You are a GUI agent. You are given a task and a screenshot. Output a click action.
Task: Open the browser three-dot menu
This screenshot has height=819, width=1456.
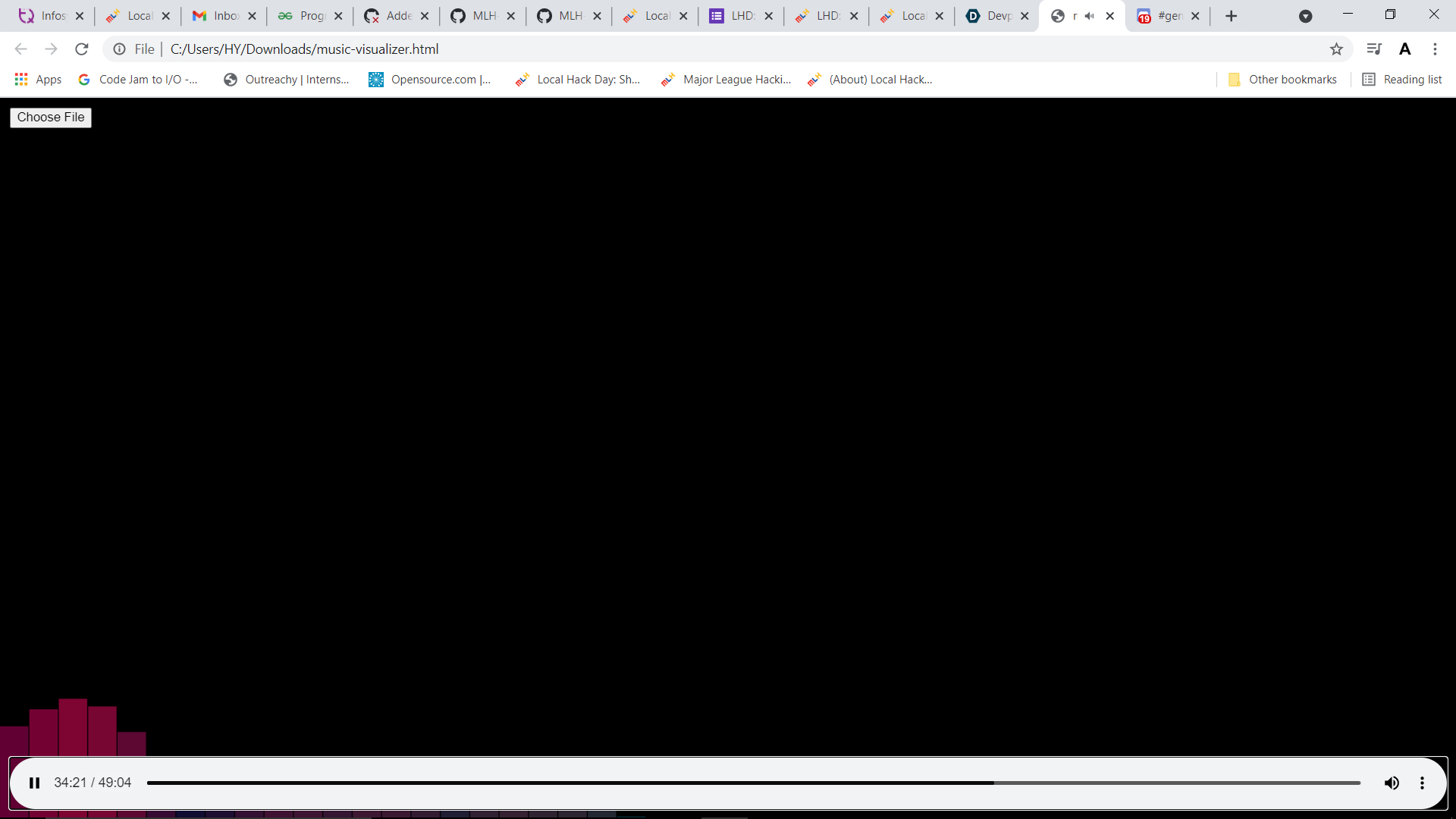1435,49
